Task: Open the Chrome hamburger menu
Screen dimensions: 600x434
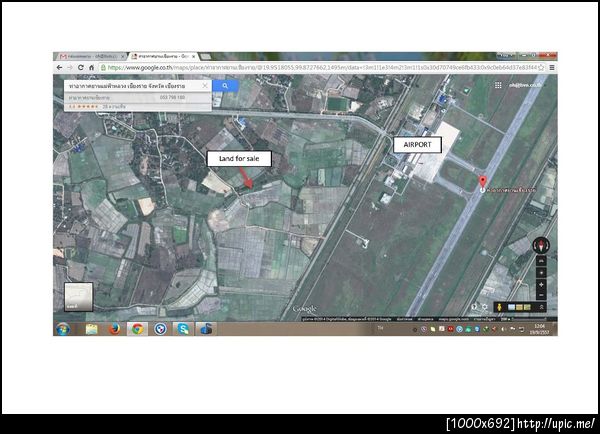Action: [x=552, y=67]
